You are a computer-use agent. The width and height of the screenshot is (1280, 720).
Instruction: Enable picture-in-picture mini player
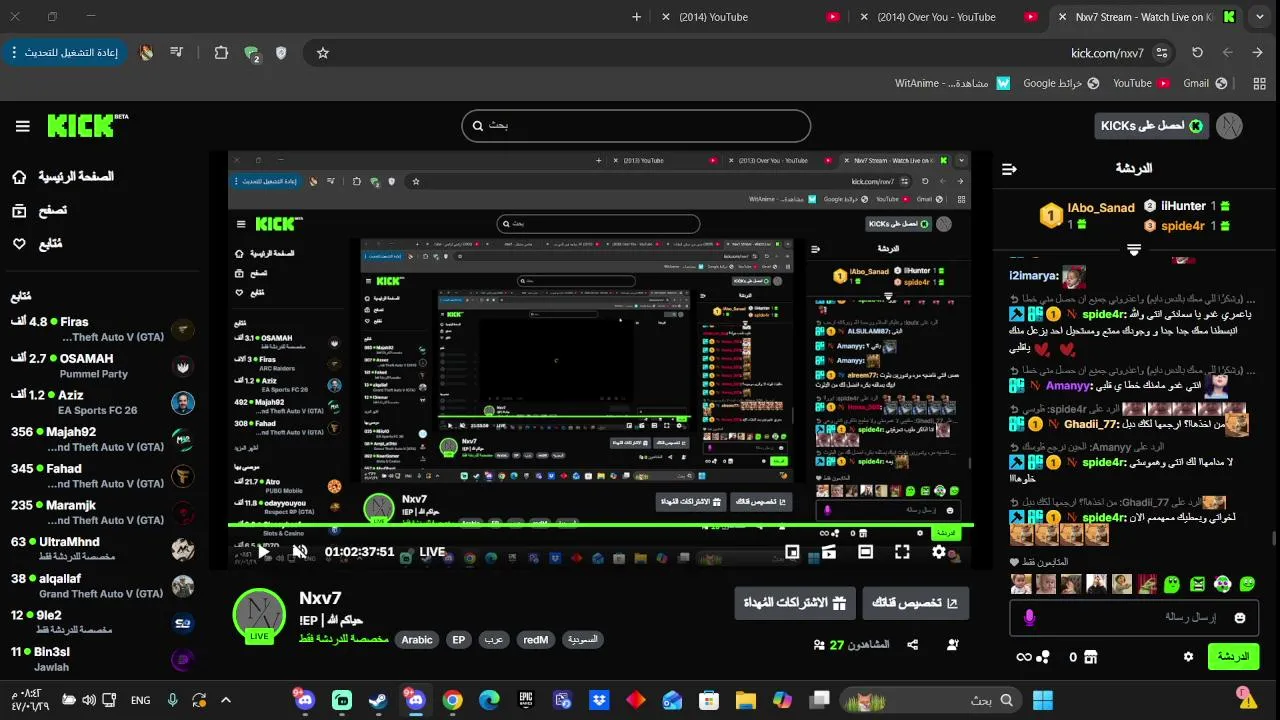(x=792, y=552)
